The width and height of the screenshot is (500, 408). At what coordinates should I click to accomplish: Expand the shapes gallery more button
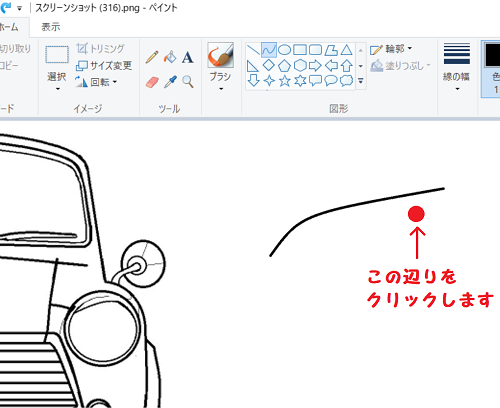[361, 81]
